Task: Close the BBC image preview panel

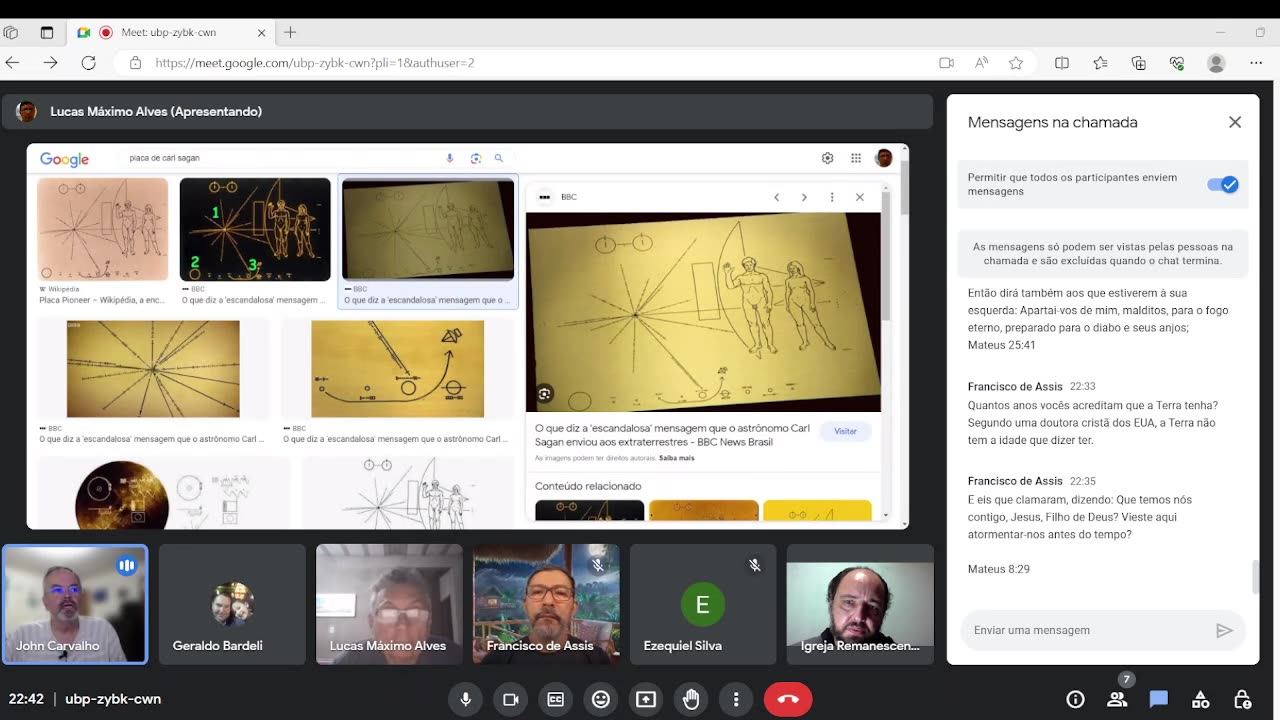Action: pyautogui.click(x=859, y=197)
